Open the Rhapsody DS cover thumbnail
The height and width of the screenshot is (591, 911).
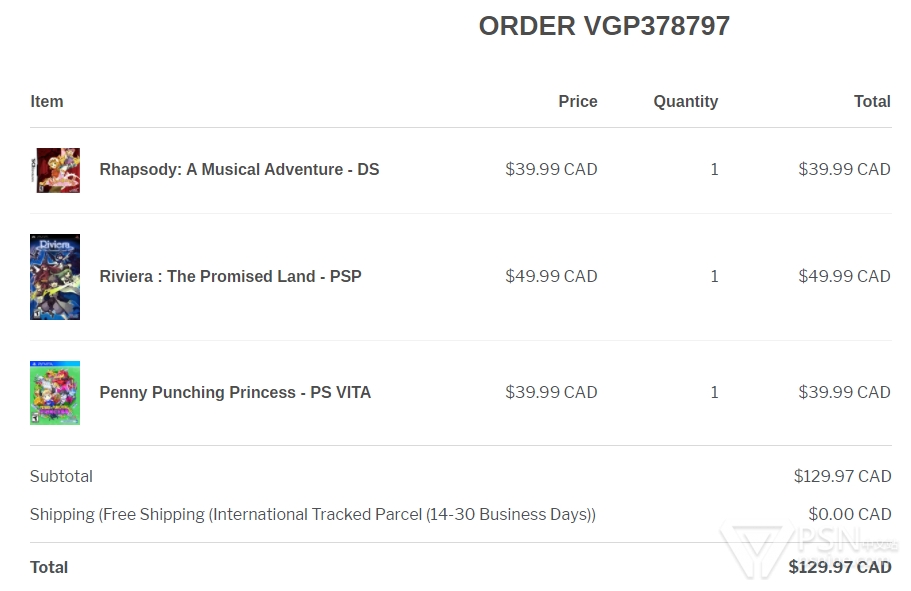point(55,170)
